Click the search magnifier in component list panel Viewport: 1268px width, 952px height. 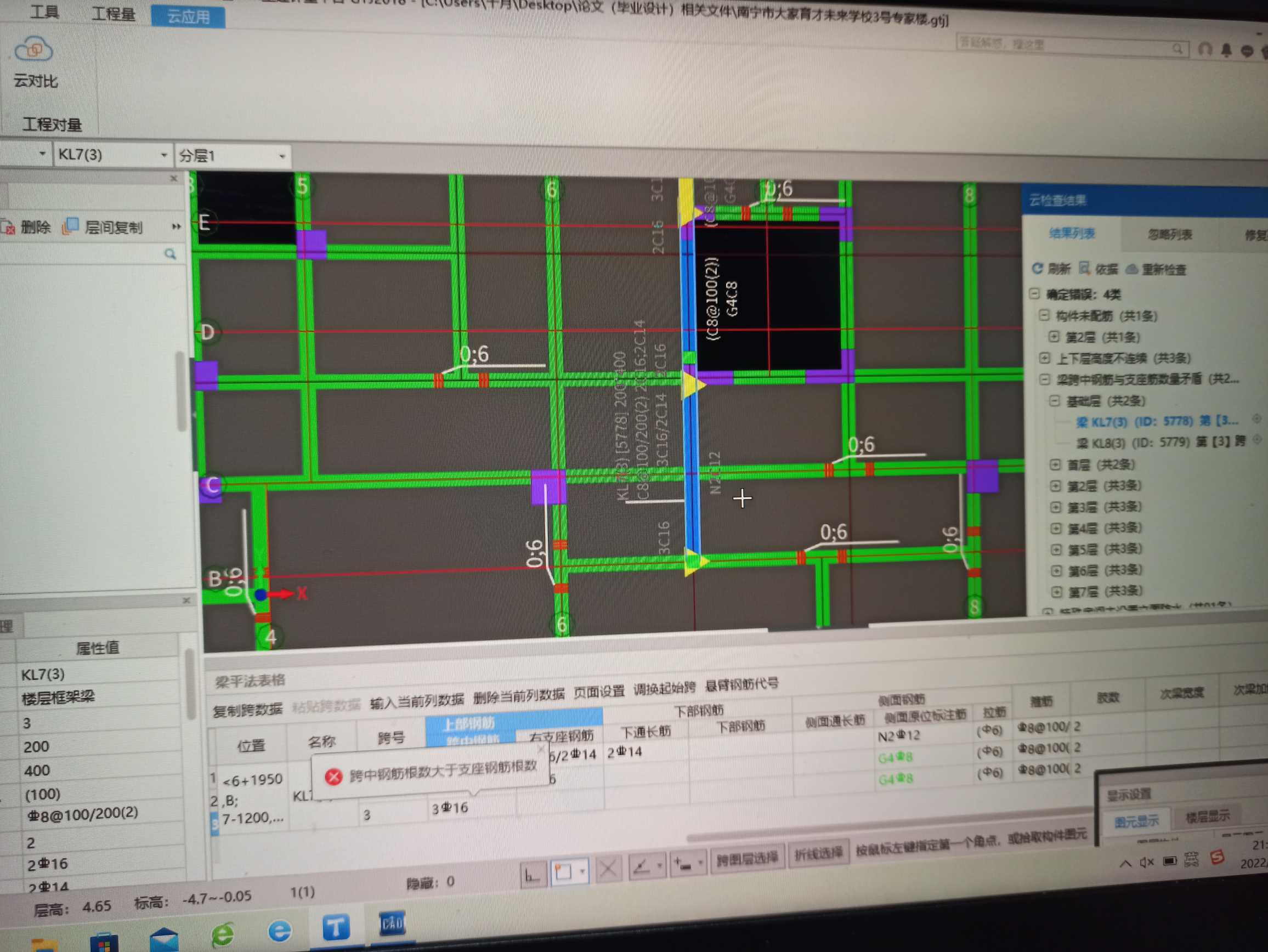[170, 254]
